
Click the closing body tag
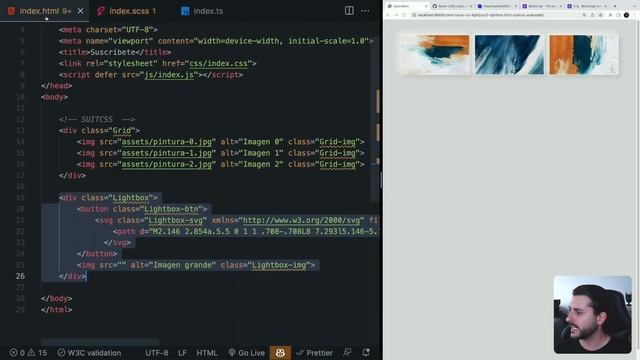coord(56,299)
